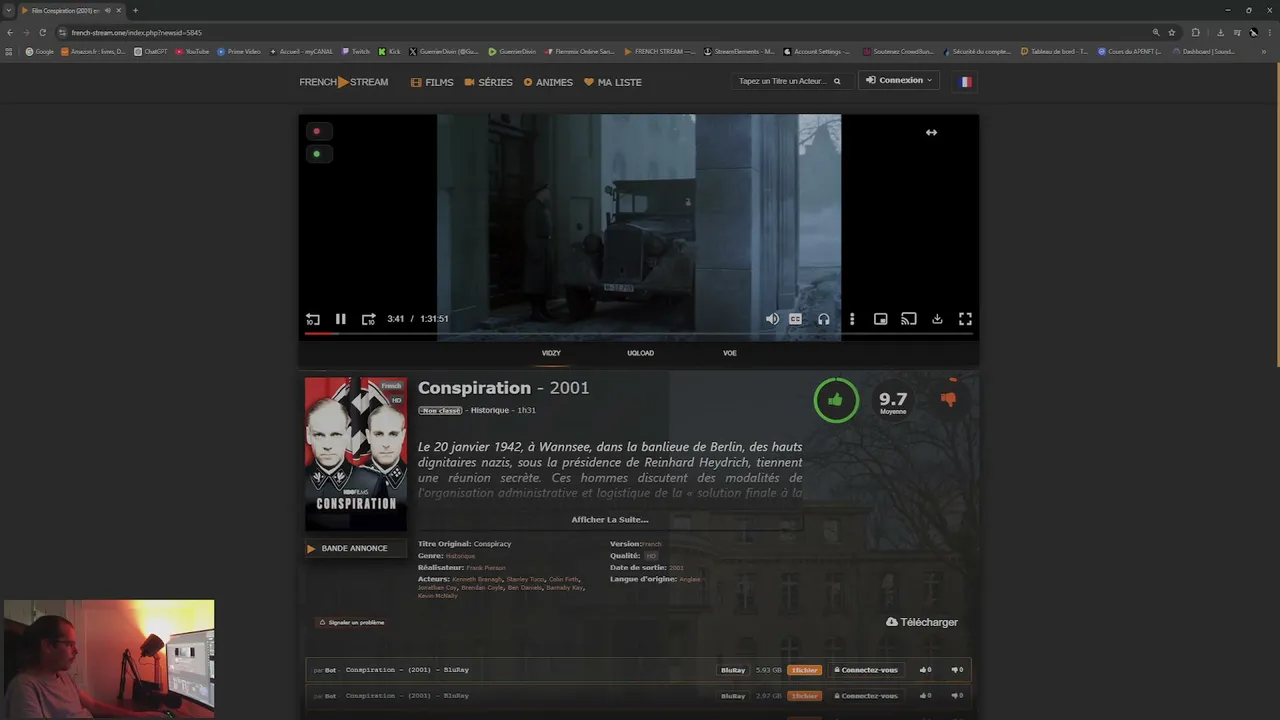Click 1fichier on the 5.93 GB row
This screenshot has height=720, width=1280.
(804, 670)
